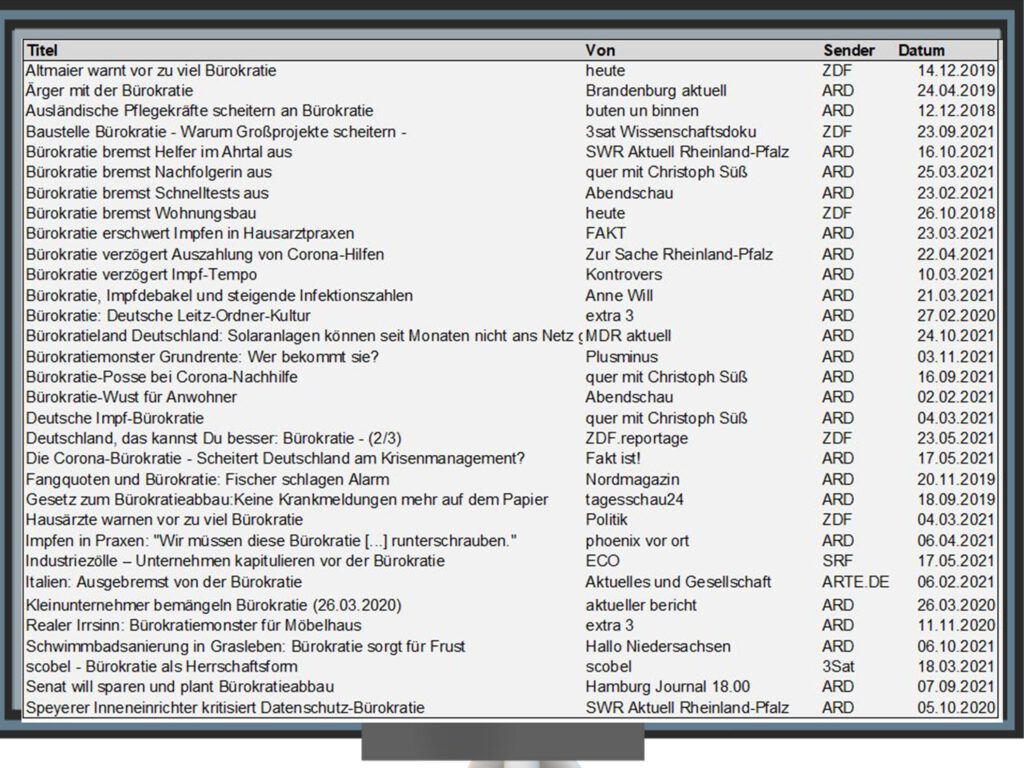This screenshot has height=768, width=1024.
Task: Click sender 'SRF' cell
Action: [x=837, y=562]
